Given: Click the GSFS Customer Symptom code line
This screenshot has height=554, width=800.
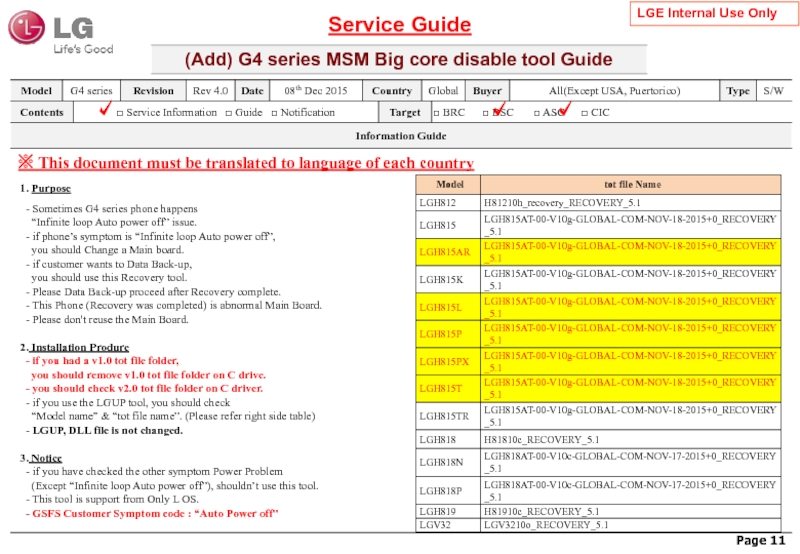Looking at the screenshot, I should [152, 514].
